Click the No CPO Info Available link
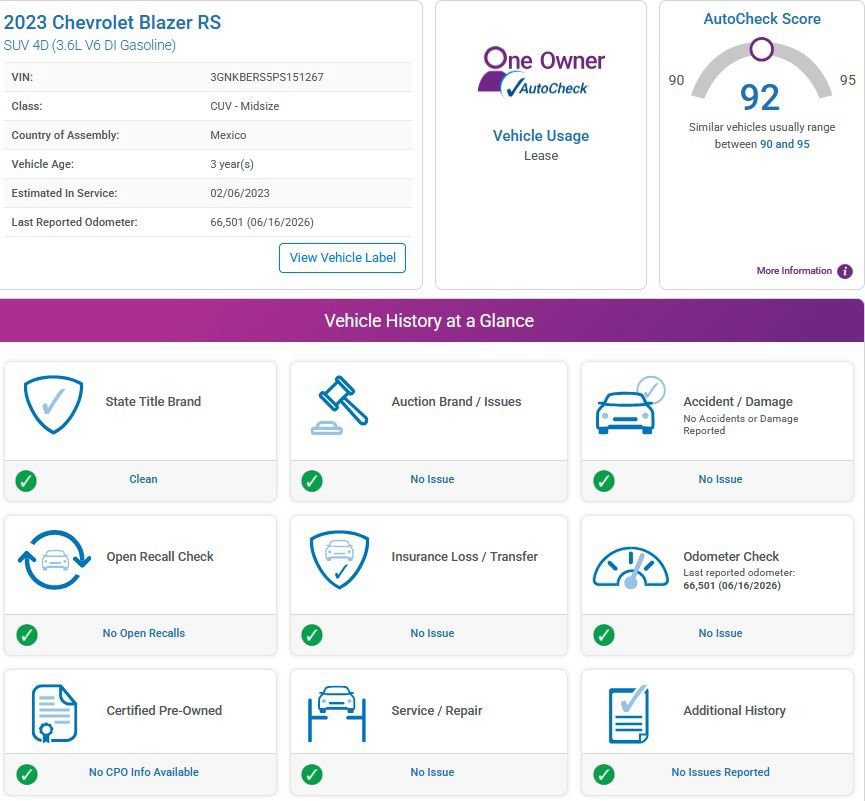Image resolution: width=865 pixels, height=801 pixels. [x=143, y=772]
